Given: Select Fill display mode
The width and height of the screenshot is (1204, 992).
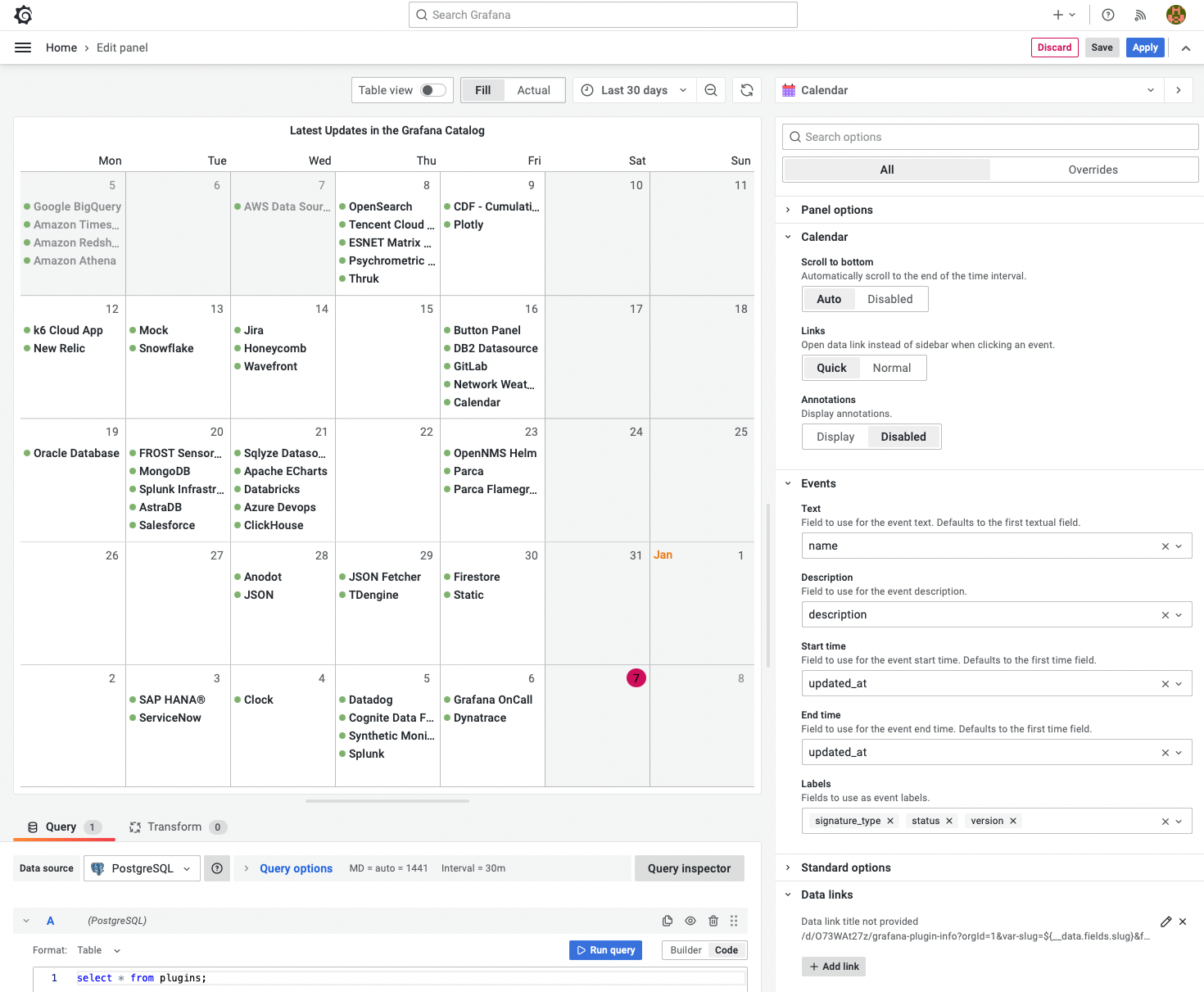Looking at the screenshot, I should click(x=483, y=90).
